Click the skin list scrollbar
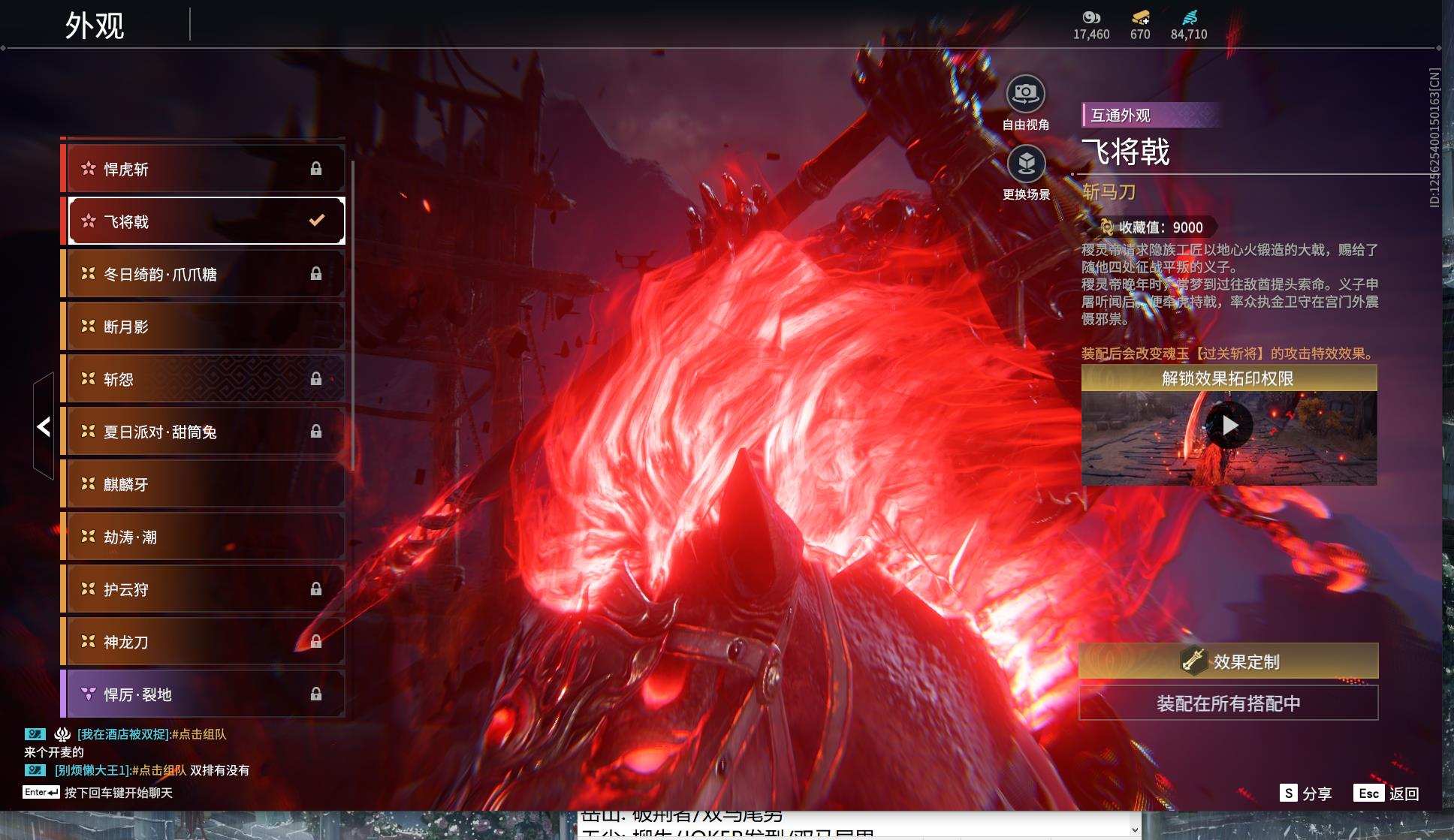Viewport: 1454px width, 840px height. pyautogui.click(x=351, y=315)
